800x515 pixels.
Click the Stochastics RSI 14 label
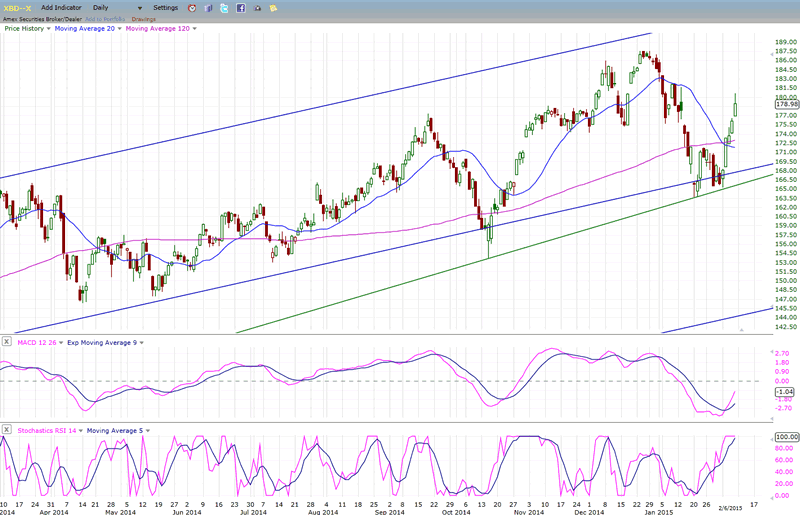click(47, 431)
